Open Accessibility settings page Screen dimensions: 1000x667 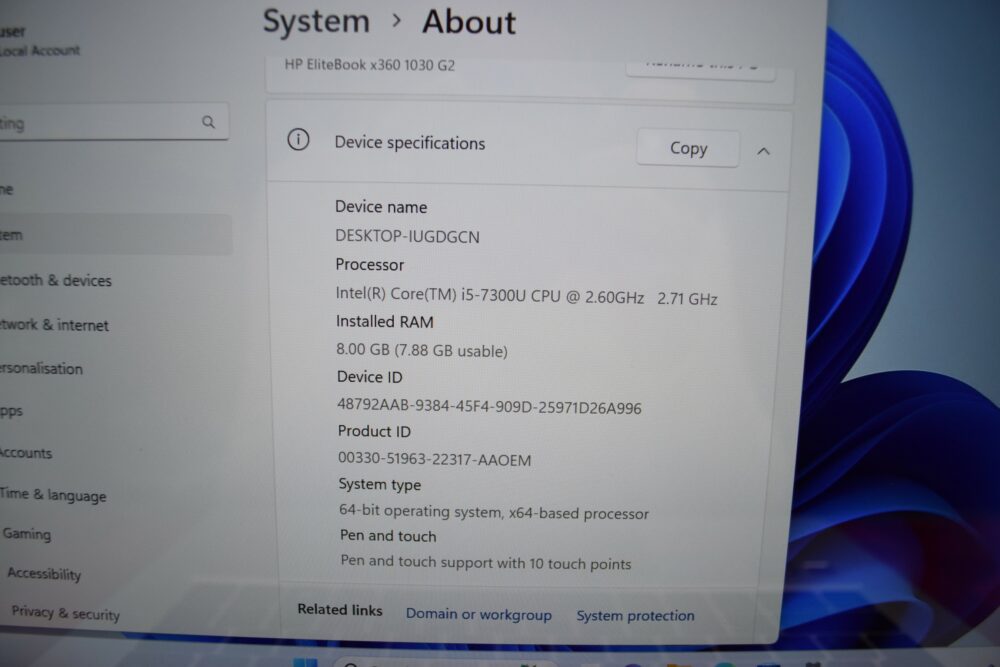pyautogui.click(x=44, y=574)
